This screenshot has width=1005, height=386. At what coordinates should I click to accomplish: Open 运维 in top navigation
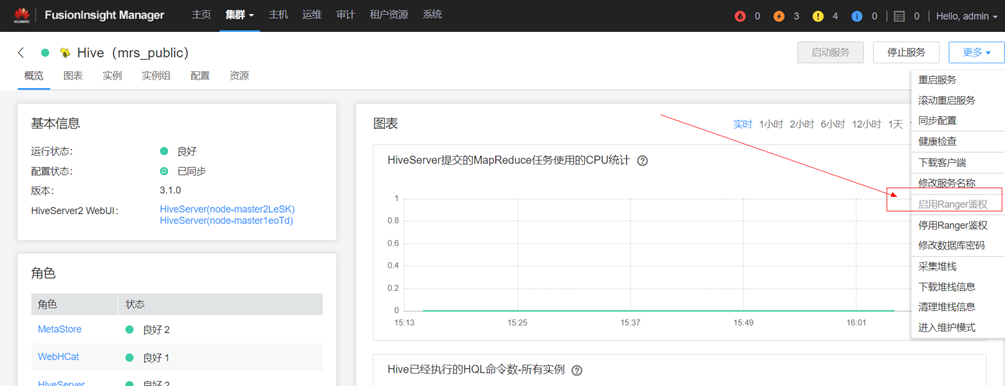[311, 15]
